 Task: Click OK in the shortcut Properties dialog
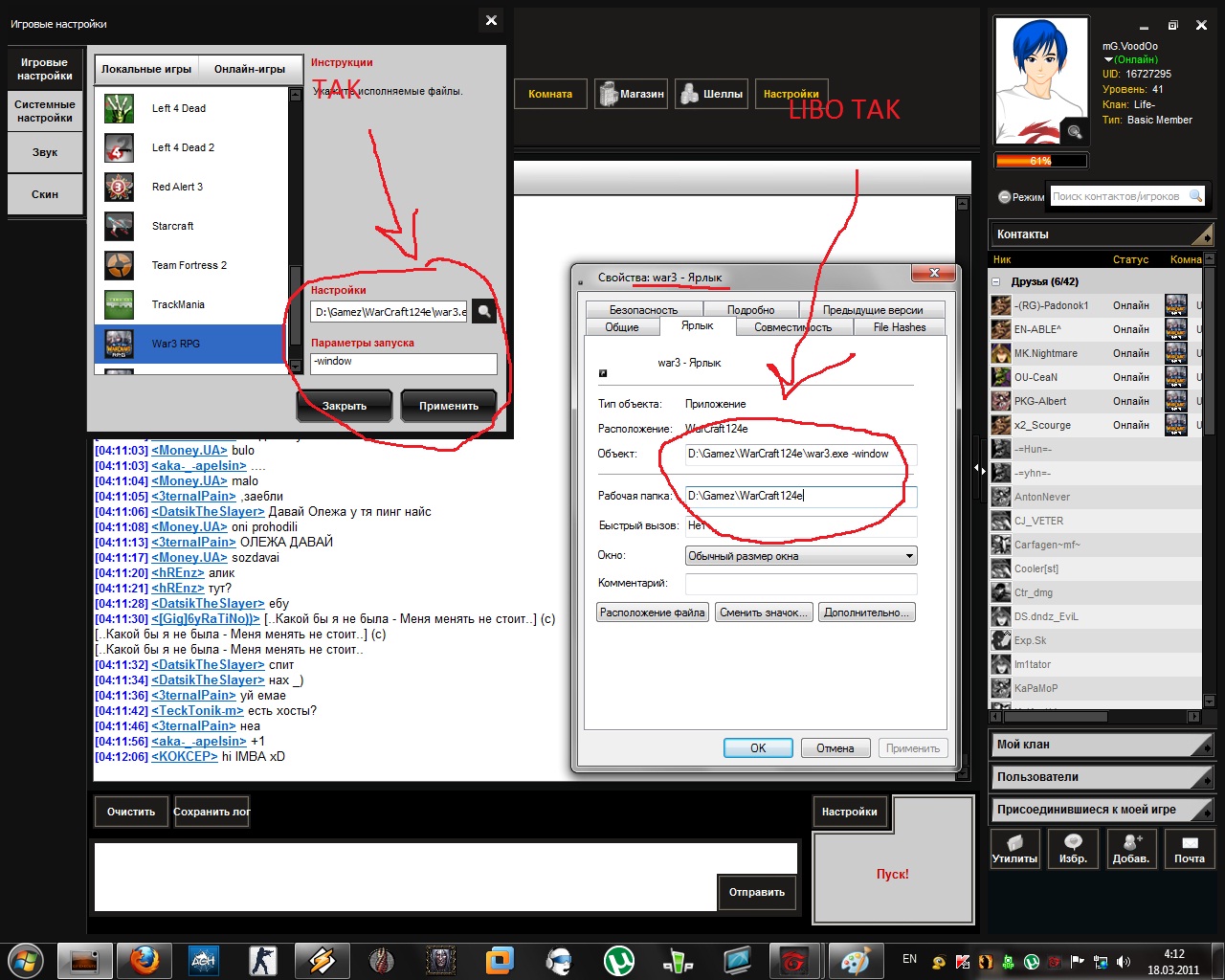[x=758, y=748]
